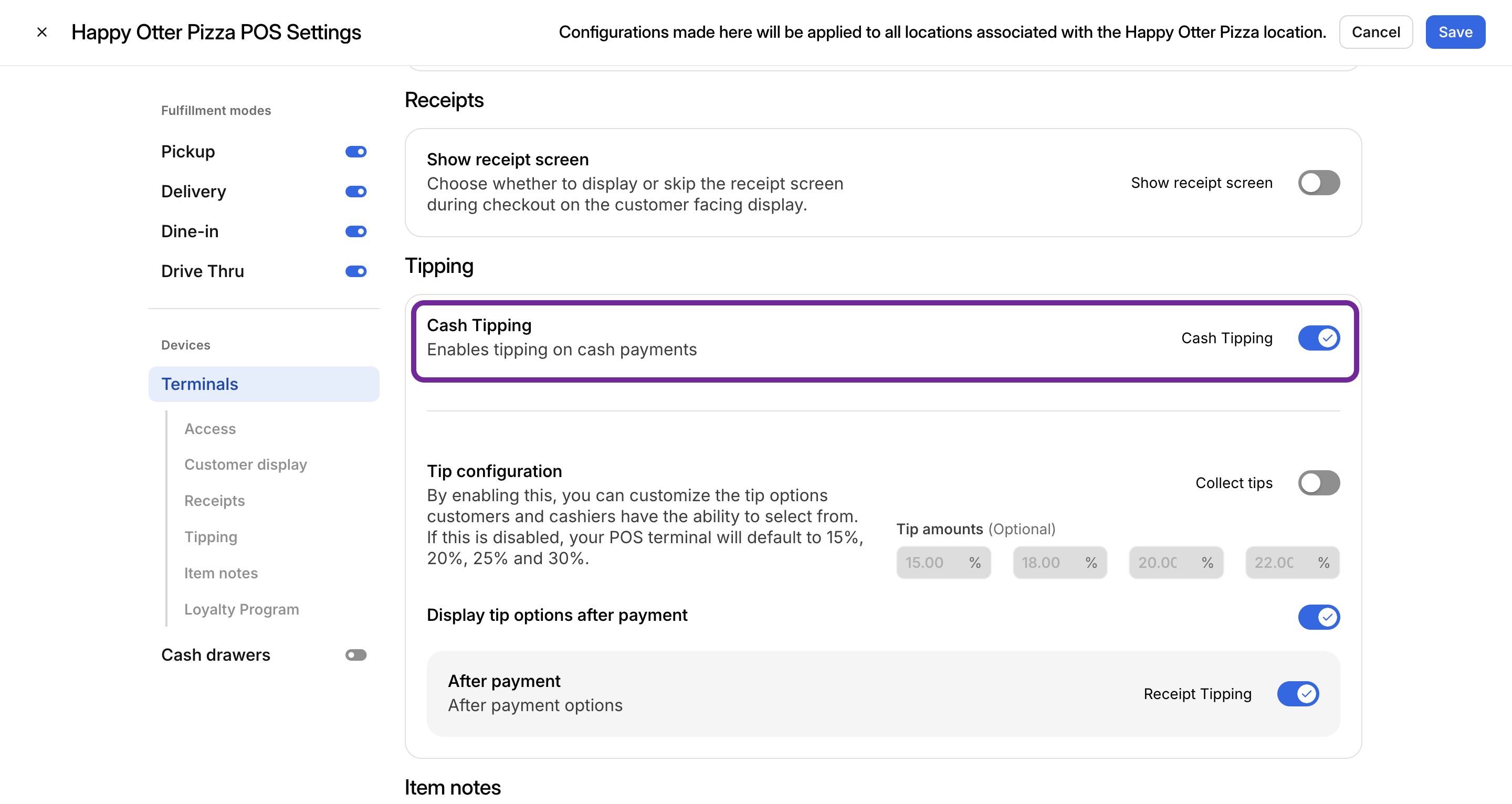Click the Tip amounts (Optional) label
Image resolution: width=1512 pixels, height=804 pixels.
point(975,530)
